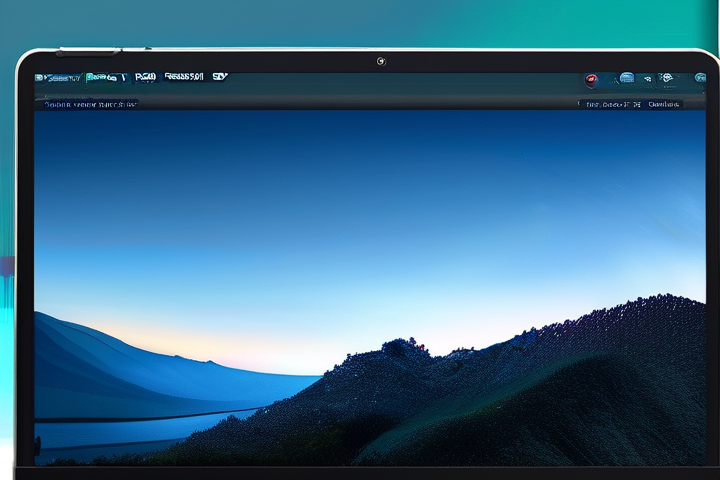
Task: Open the first menu item in the top bar
Action: click(62, 77)
